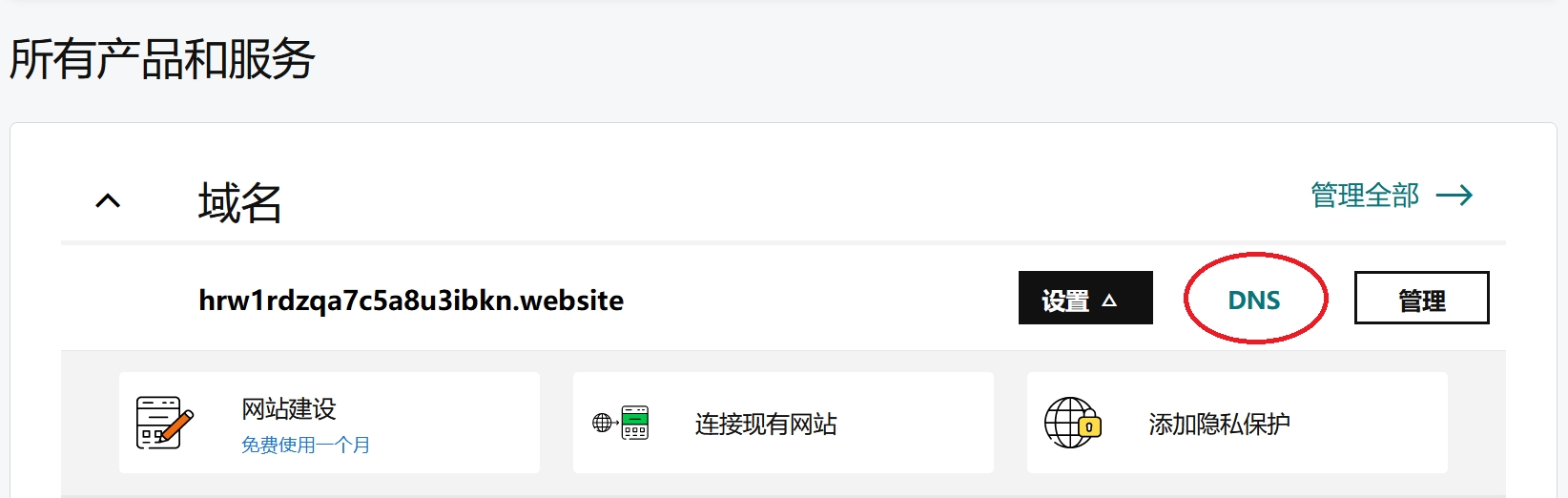Click the triangle arrow inside 设置 button
Screen dimensions: 1568x498
(1109, 301)
